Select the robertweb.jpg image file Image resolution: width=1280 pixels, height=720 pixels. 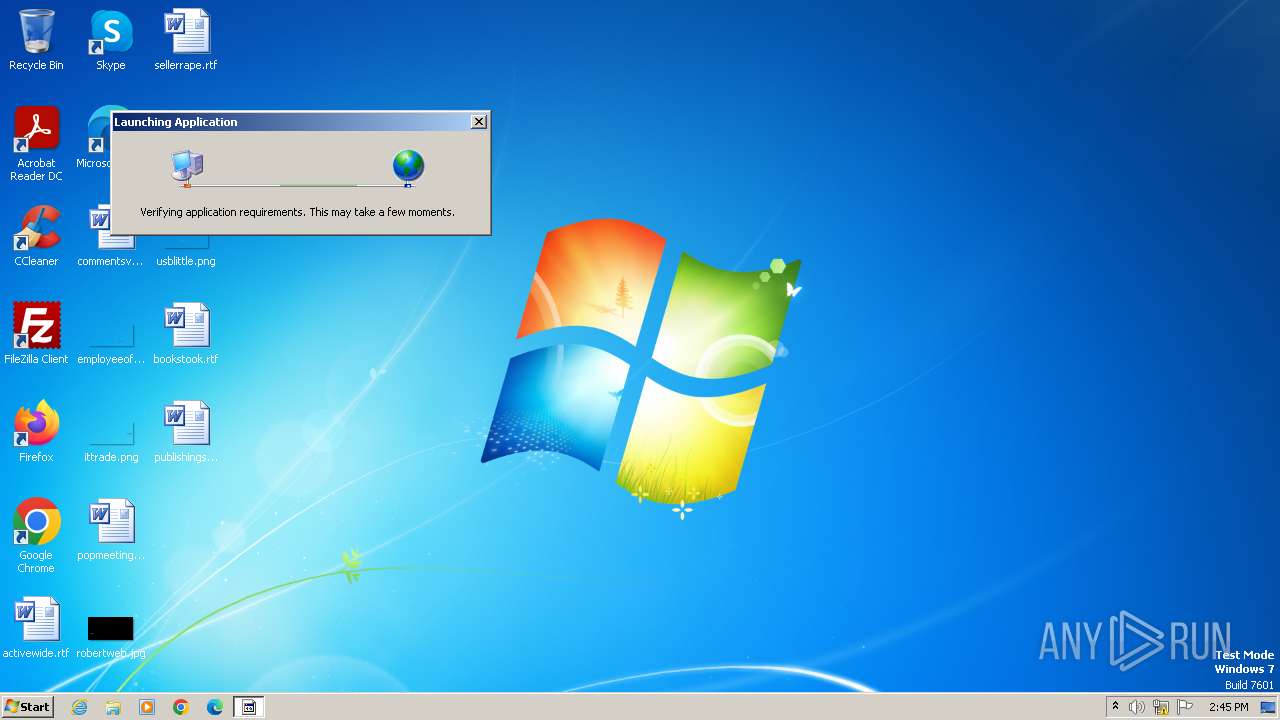click(111, 637)
